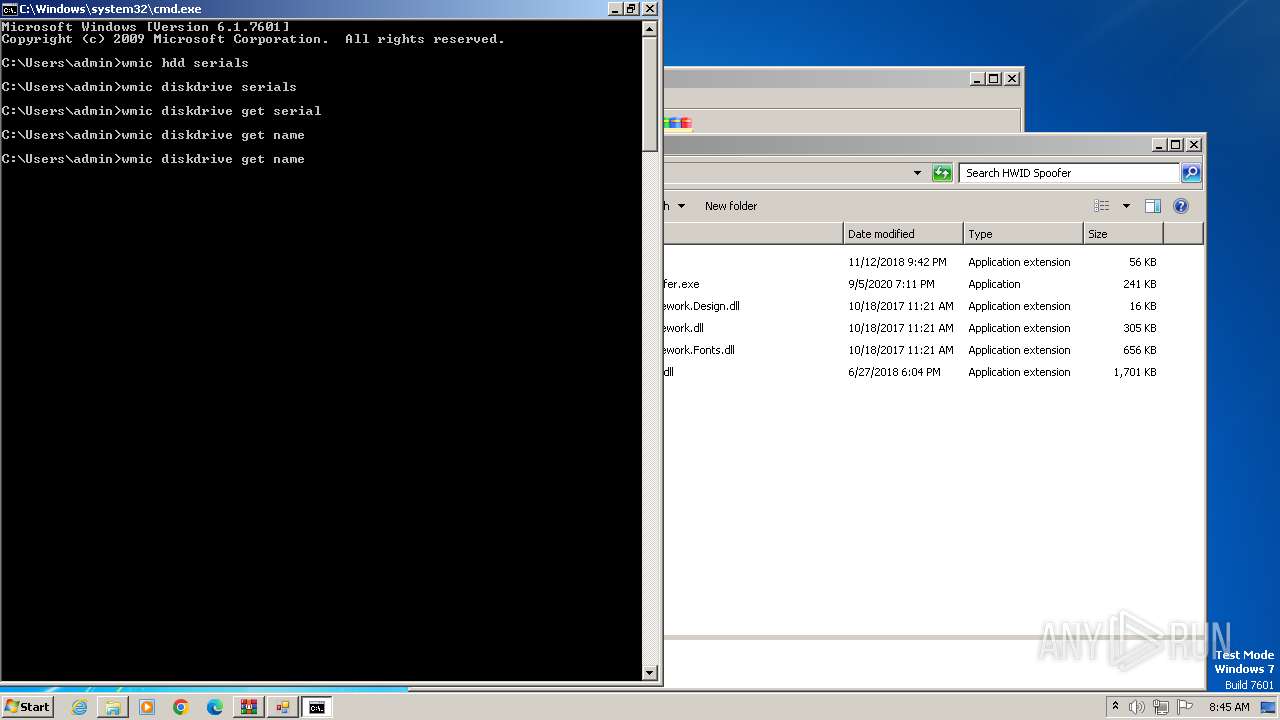Click the 'wmic diskdrive get serial' line
This screenshot has height=720, width=1280.
click(161, 111)
